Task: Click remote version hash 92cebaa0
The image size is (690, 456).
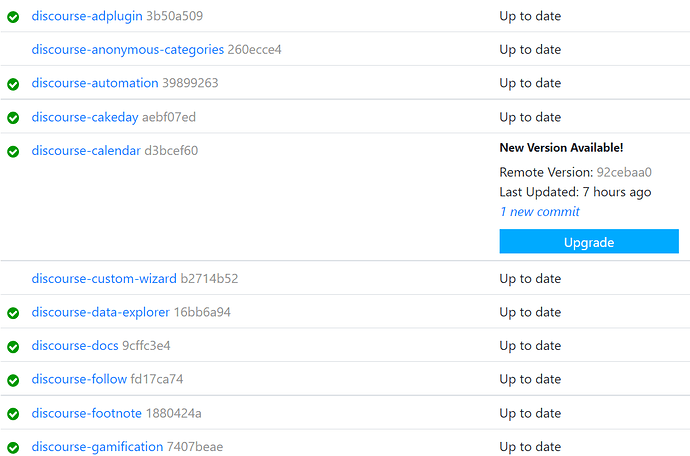Action: [x=624, y=172]
